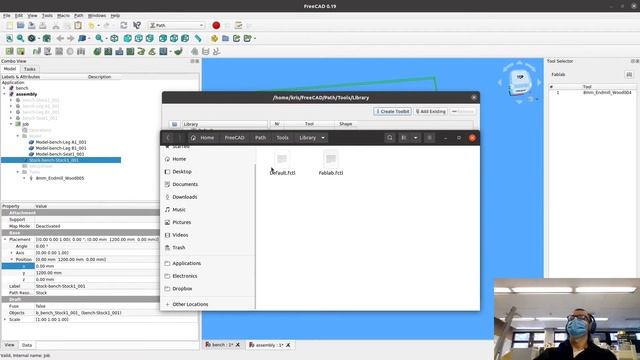
Task: Click the Label value Stock-bench-Stock1_001 field
Action: tap(97, 287)
